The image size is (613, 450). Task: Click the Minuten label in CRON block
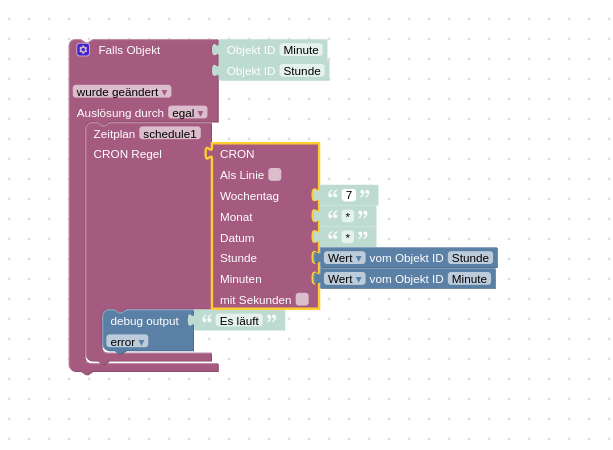pos(241,279)
